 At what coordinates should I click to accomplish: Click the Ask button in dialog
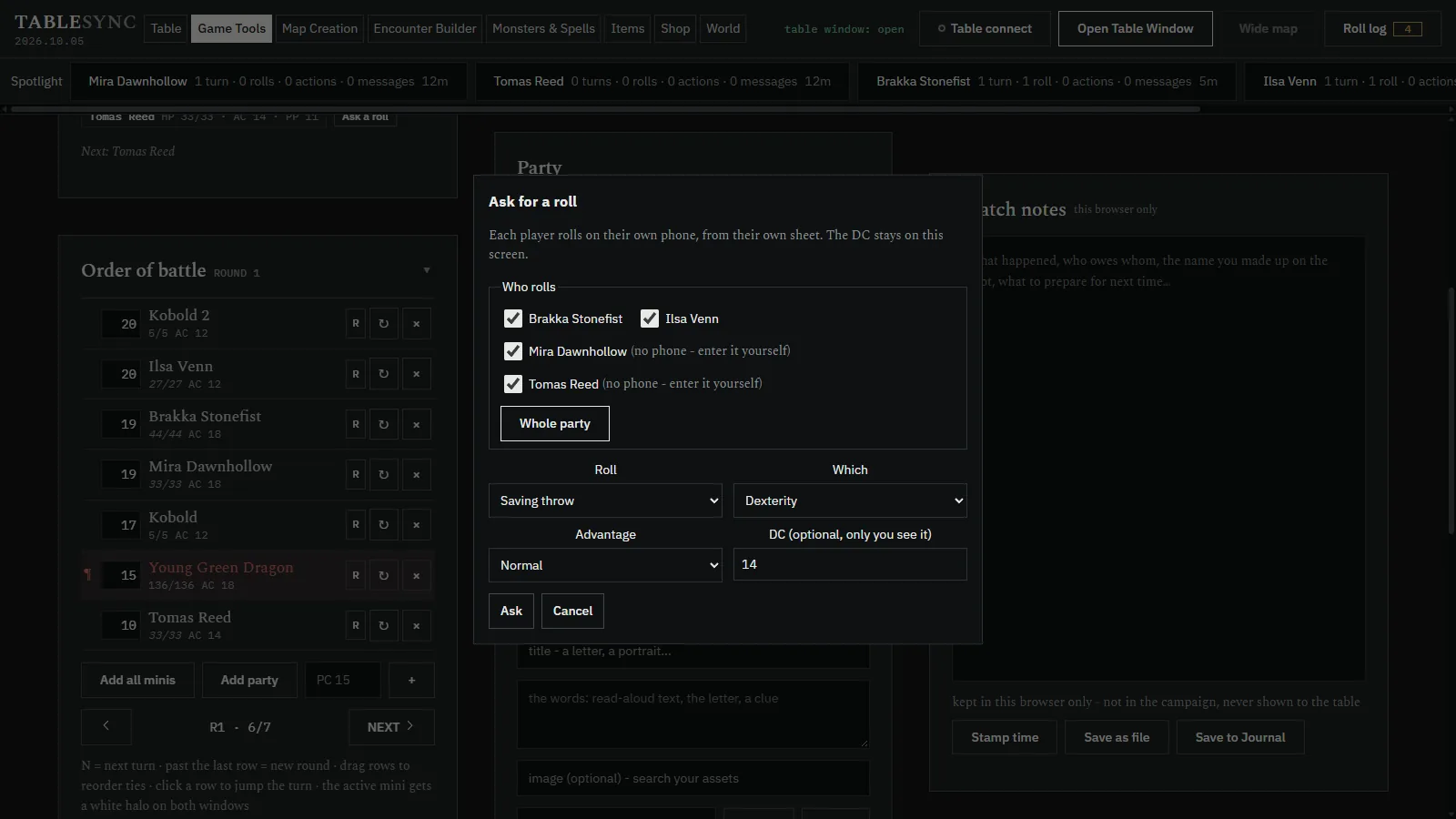(511, 611)
